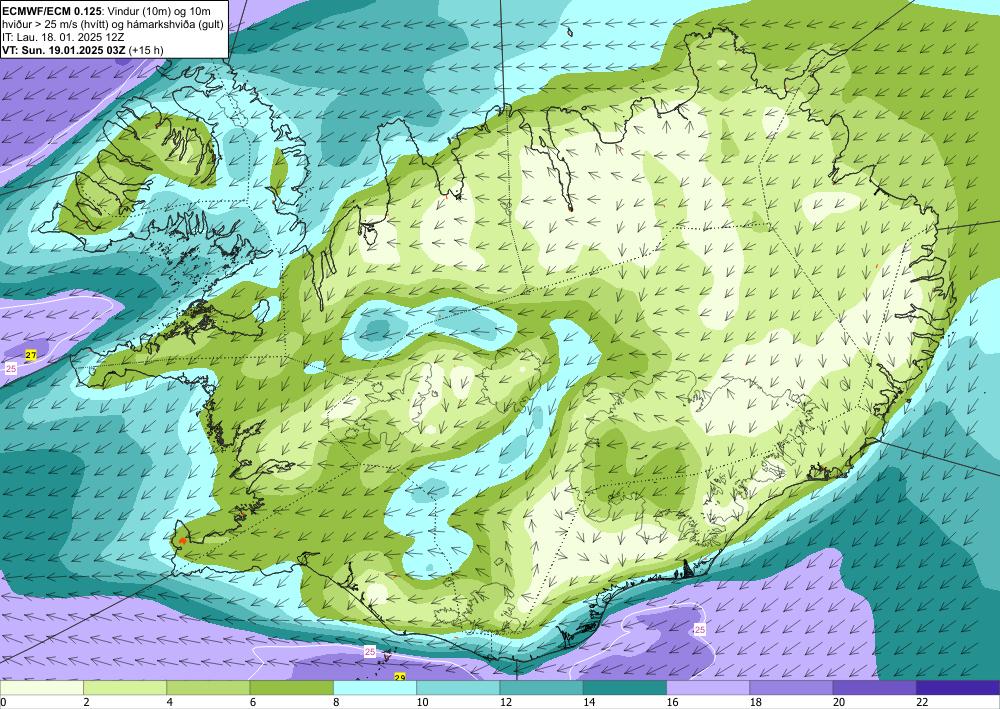Click the legend value '8'
This screenshot has width=1000, height=709.
coord(336,702)
